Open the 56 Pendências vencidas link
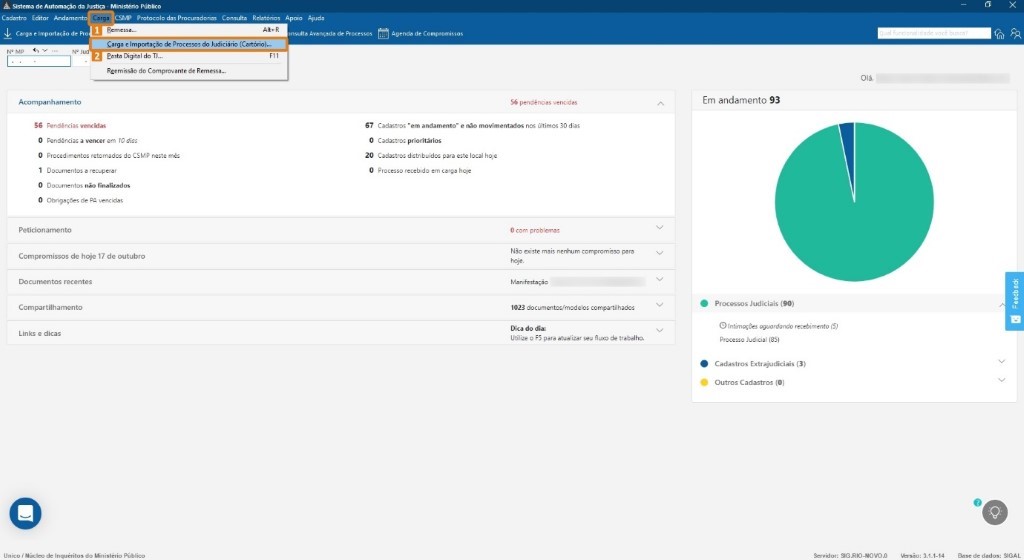This screenshot has width=1024, height=560. [70, 125]
